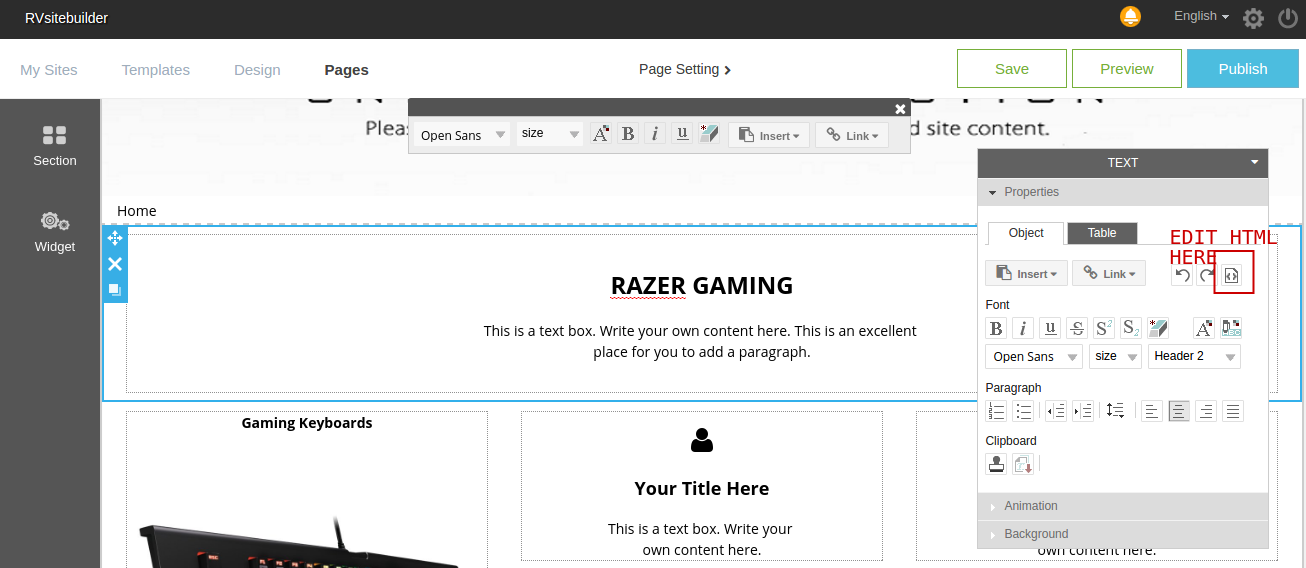Select the Object tab
This screenshot has width=1306, height=568.
1026,233
